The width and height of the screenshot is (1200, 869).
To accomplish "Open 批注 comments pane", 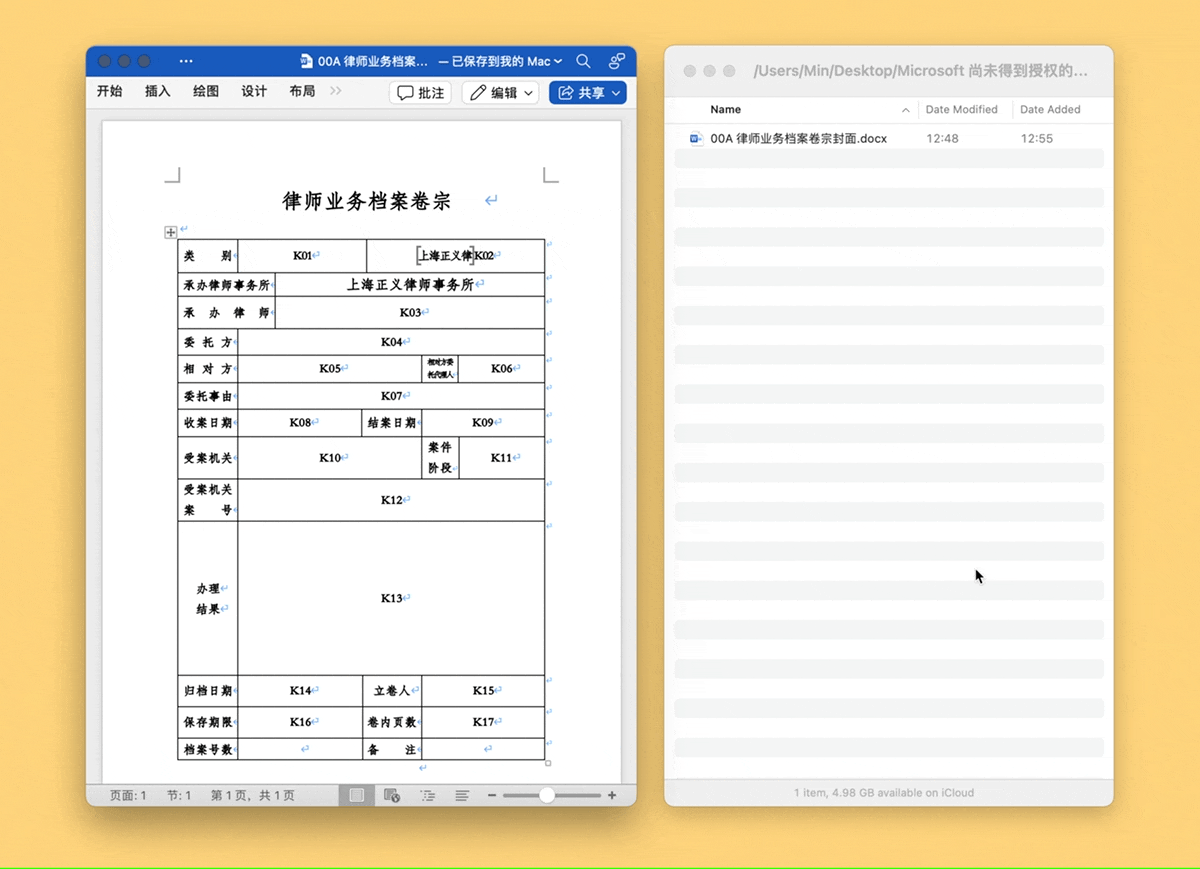I will point(420,92).
